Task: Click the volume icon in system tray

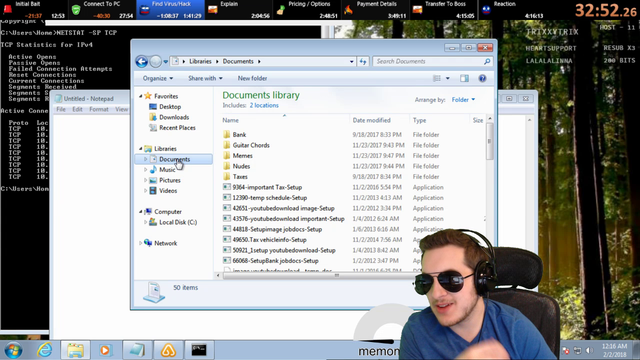Action: pos(589,351)
